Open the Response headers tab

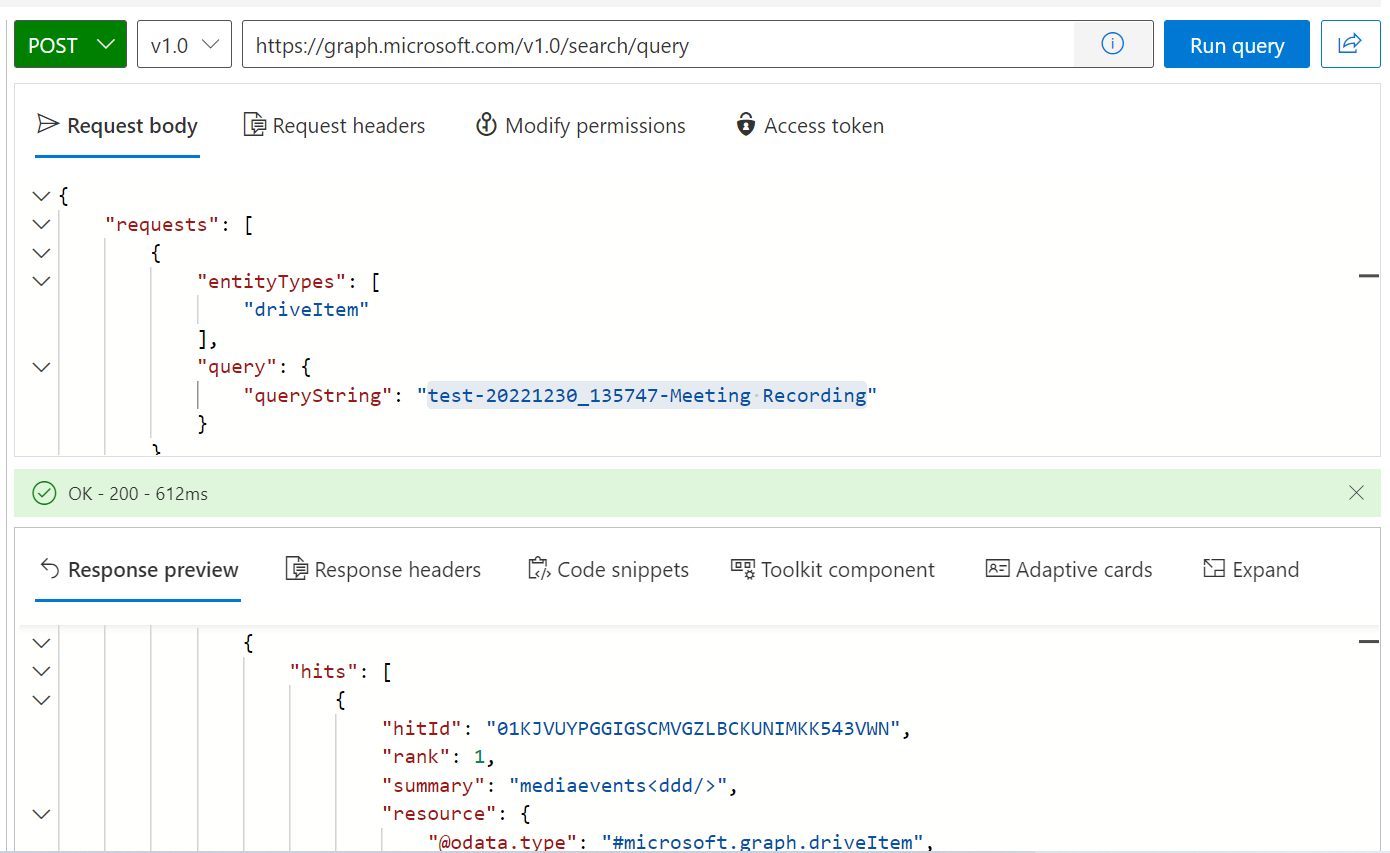click(x=383, y=570)
